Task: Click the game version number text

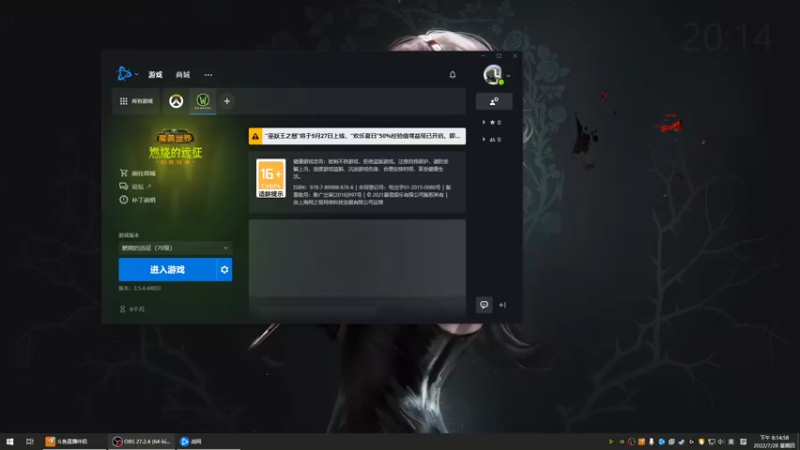Action: click(140, 288)
